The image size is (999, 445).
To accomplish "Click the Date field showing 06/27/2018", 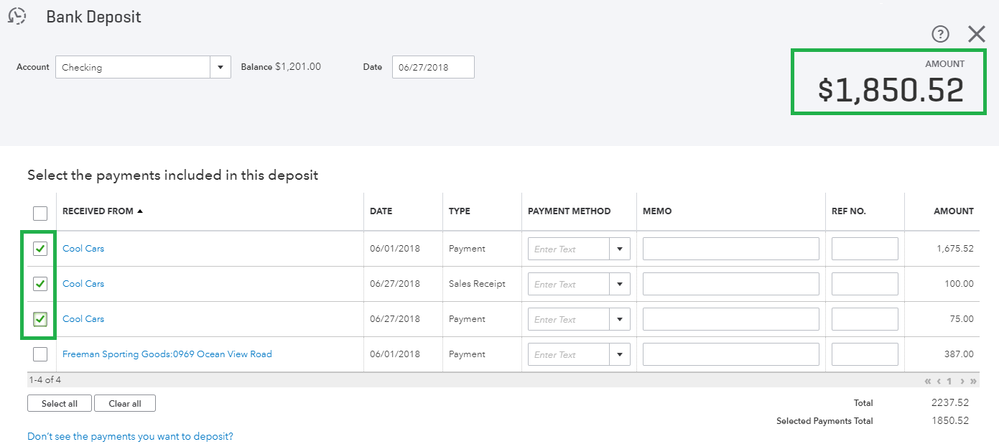I will (x=432, y=68).
